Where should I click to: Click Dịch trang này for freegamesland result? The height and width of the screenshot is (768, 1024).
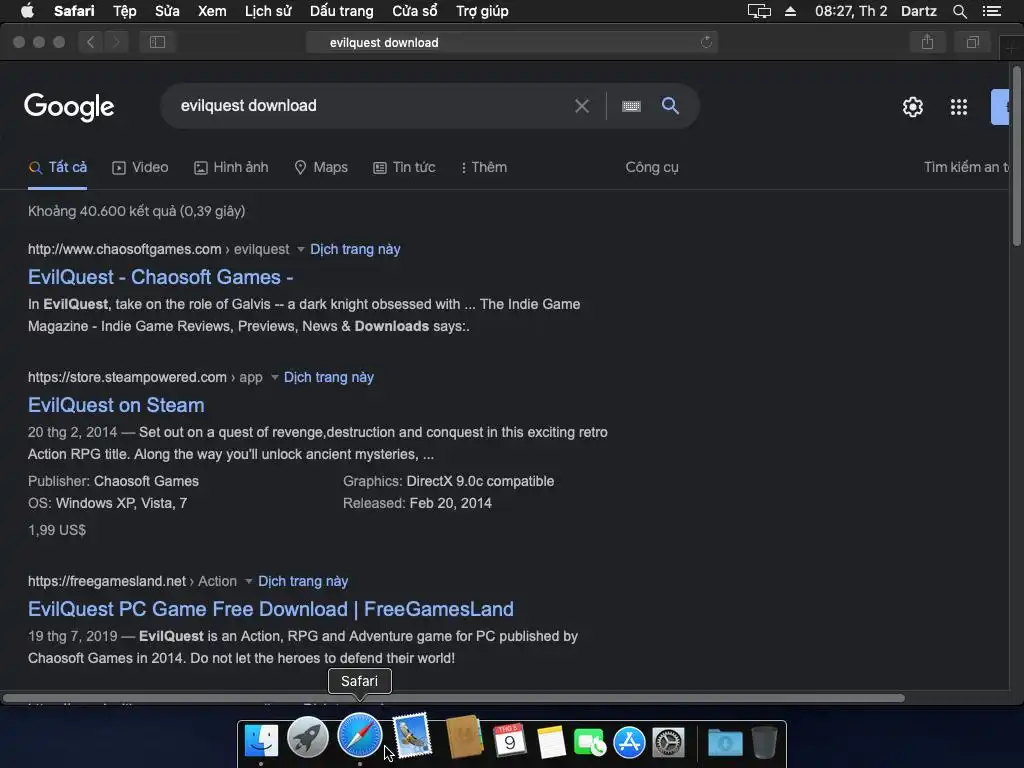pyautogui.click(x=302, y=581)
